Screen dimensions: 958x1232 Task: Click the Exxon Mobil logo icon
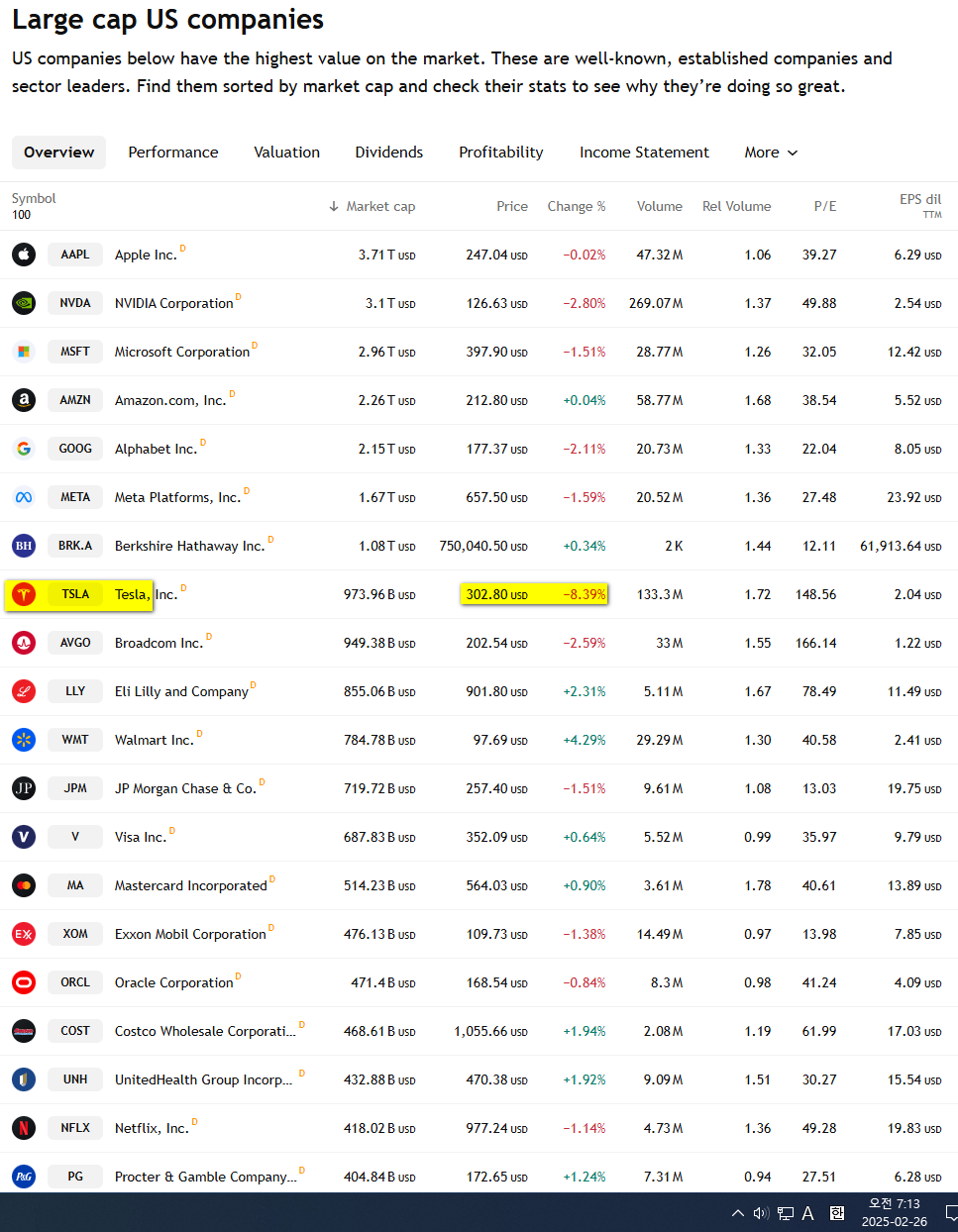click(x=24, y=934)
